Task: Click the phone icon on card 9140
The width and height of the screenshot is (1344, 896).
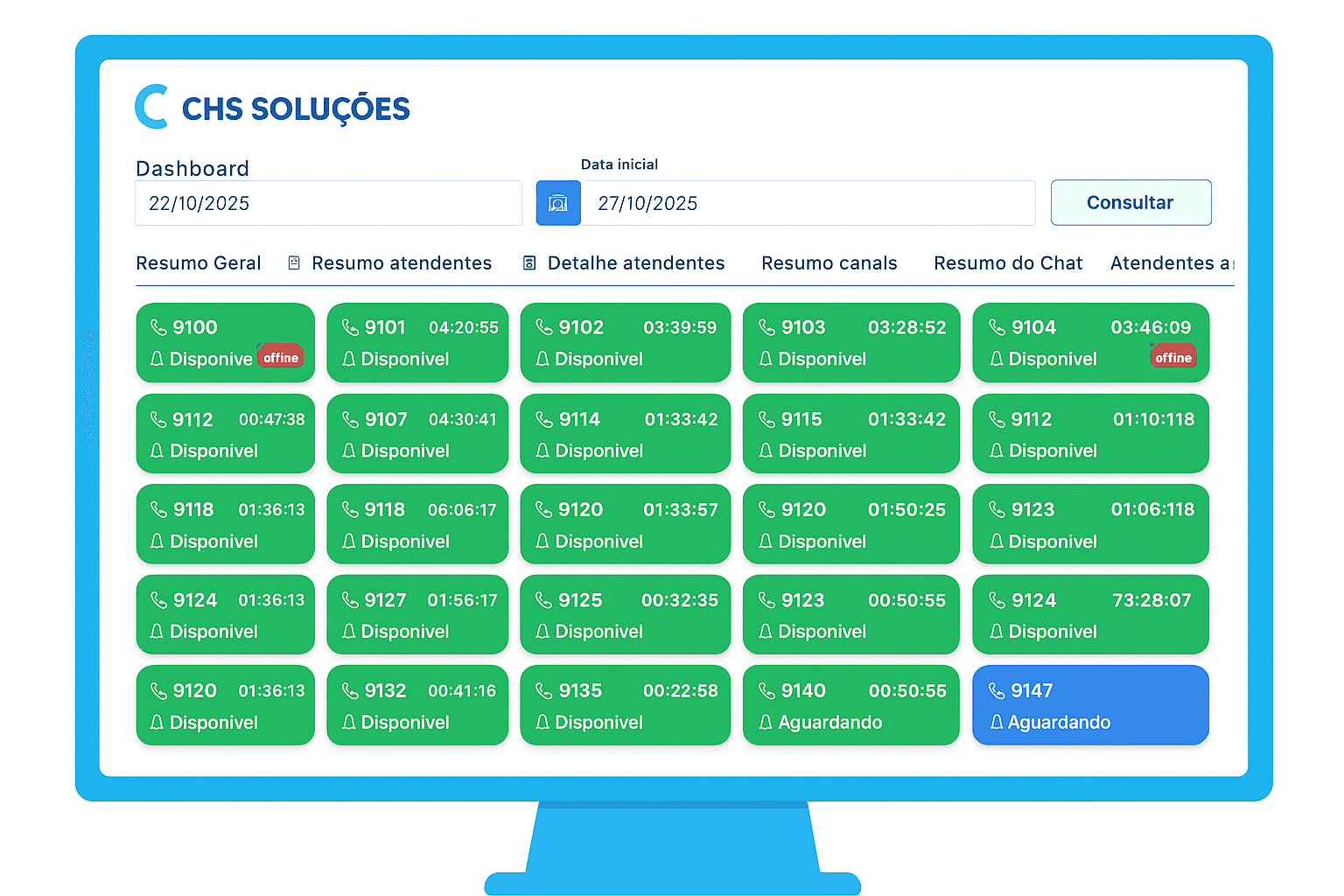Action: [766, 689]
